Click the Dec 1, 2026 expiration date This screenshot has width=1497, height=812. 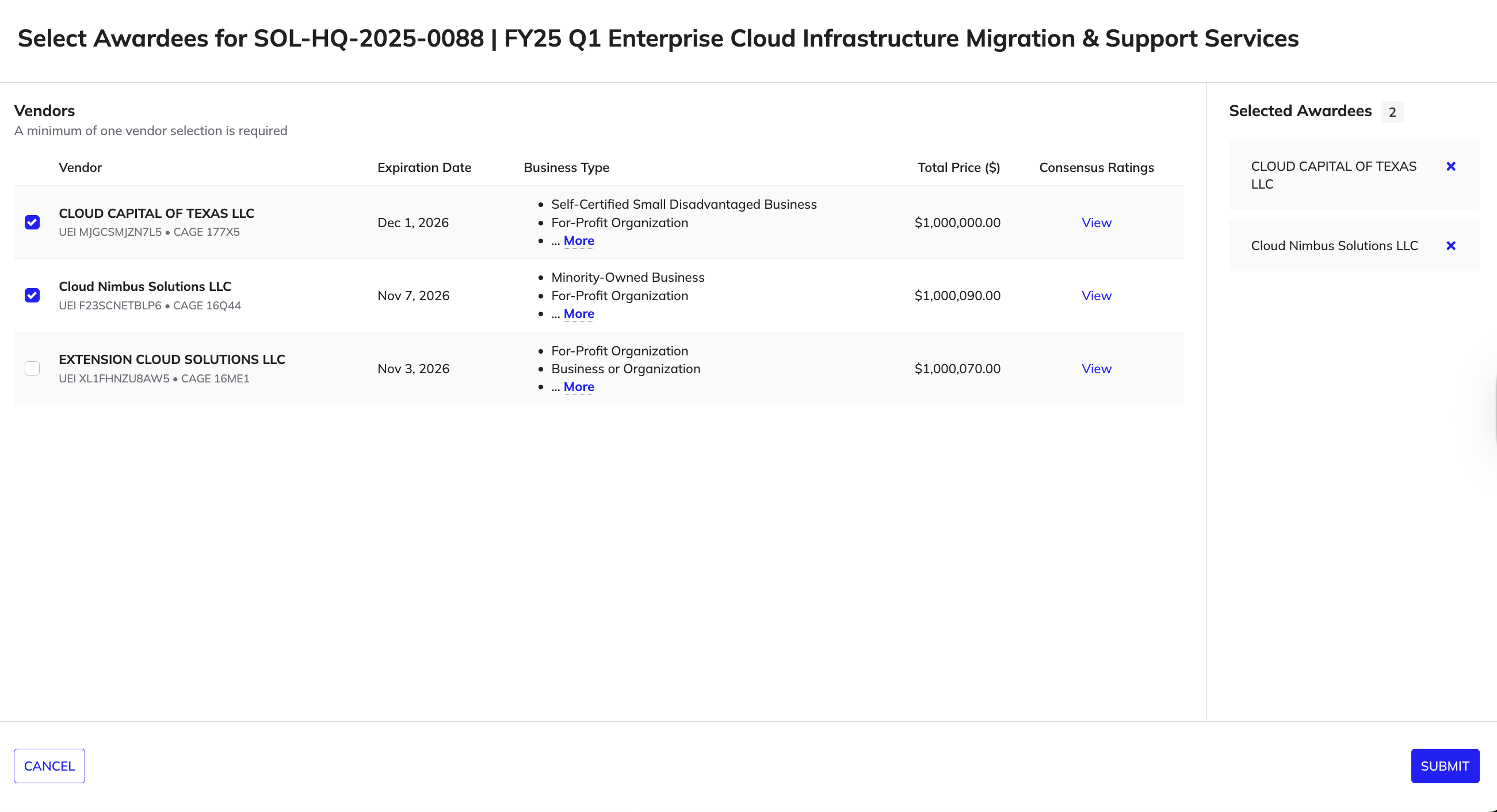(x=413, y=223)
